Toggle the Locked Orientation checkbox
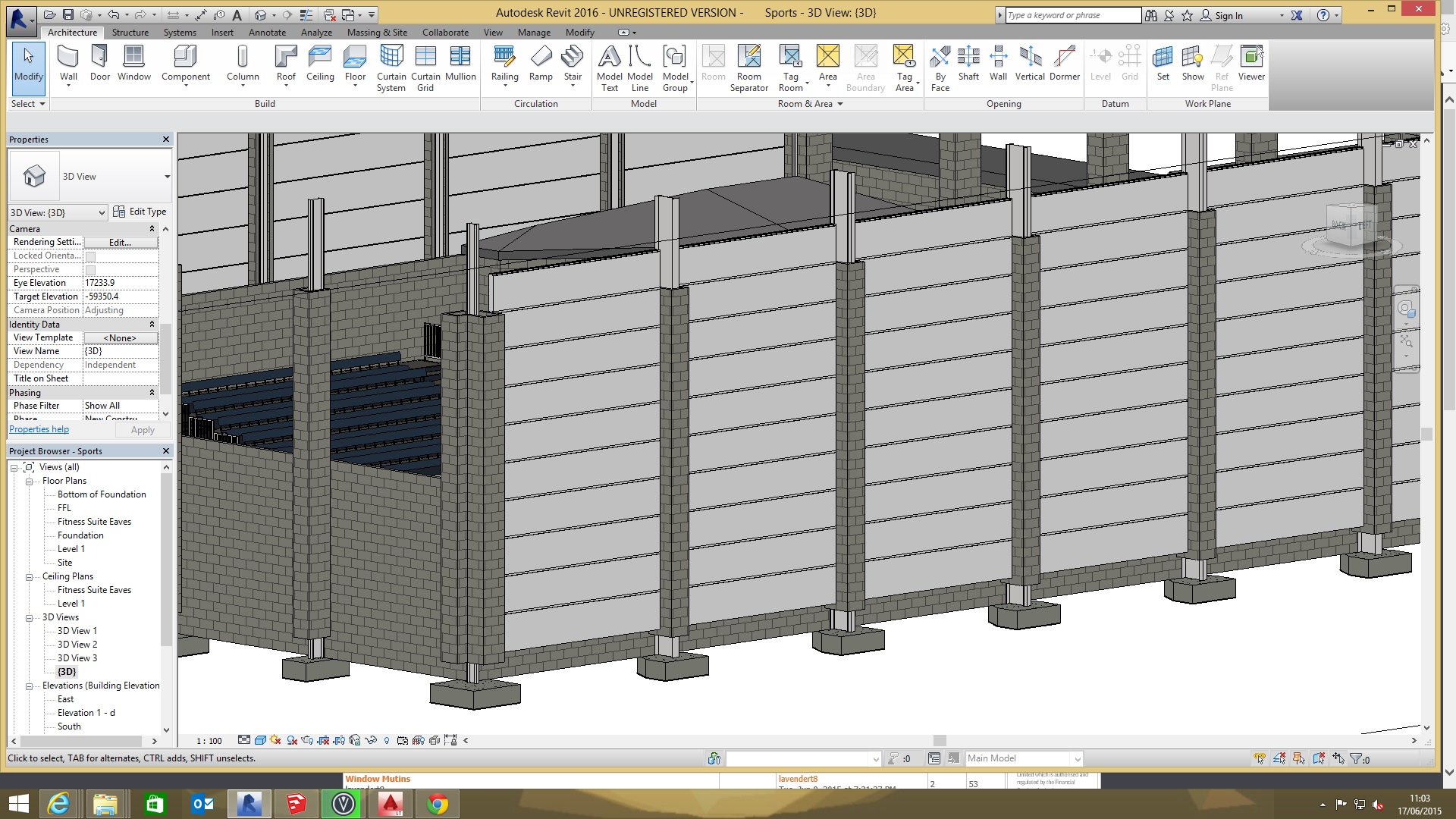The image size is (1456, 819). pos(91,256)
